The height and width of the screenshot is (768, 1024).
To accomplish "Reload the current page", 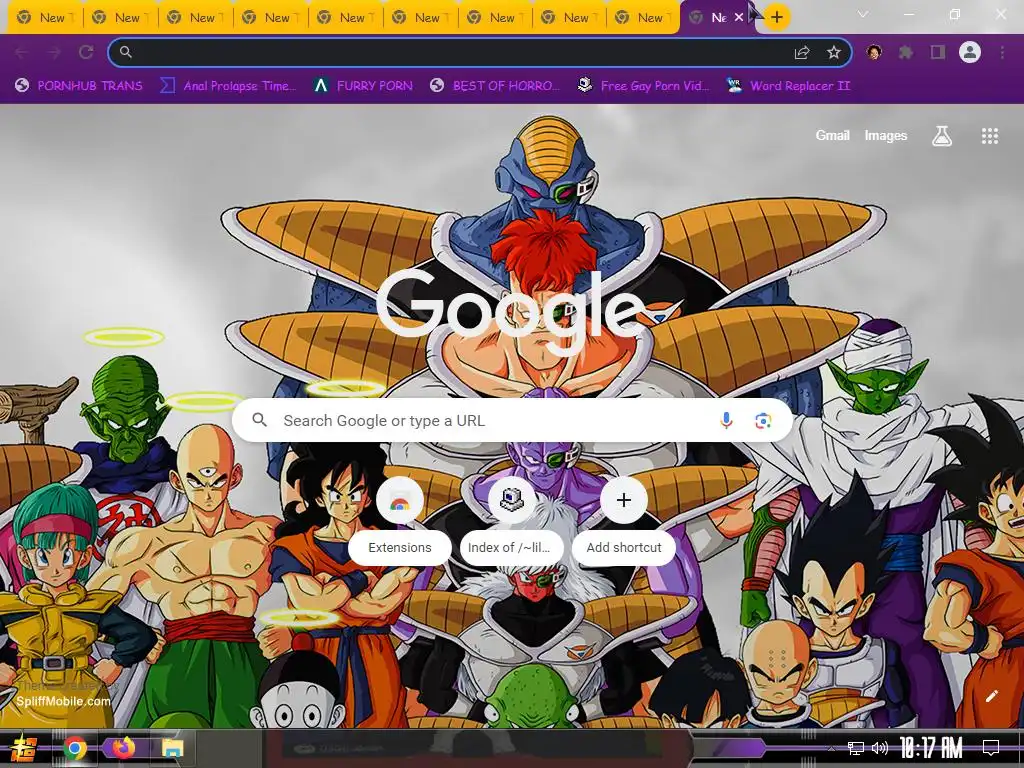I will coord(86,52).
